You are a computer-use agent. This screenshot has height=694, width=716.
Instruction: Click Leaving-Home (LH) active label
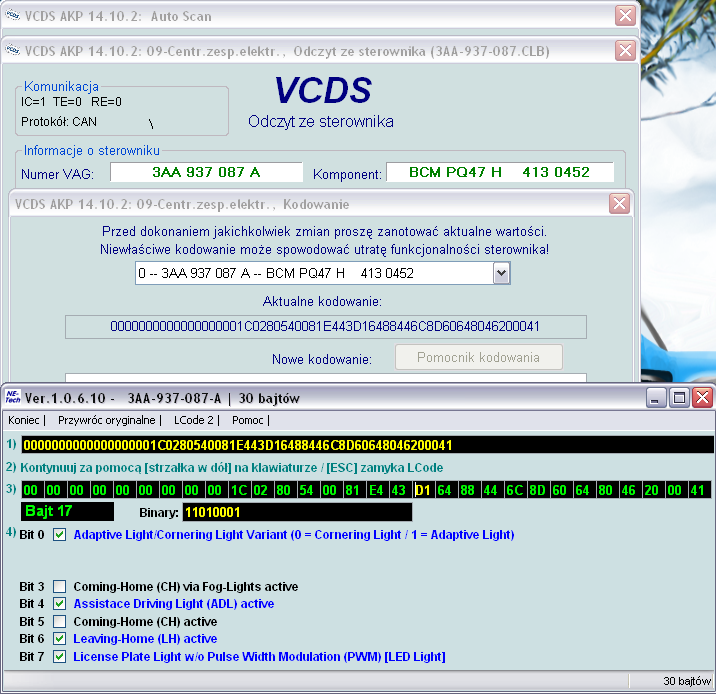(145, 639)
